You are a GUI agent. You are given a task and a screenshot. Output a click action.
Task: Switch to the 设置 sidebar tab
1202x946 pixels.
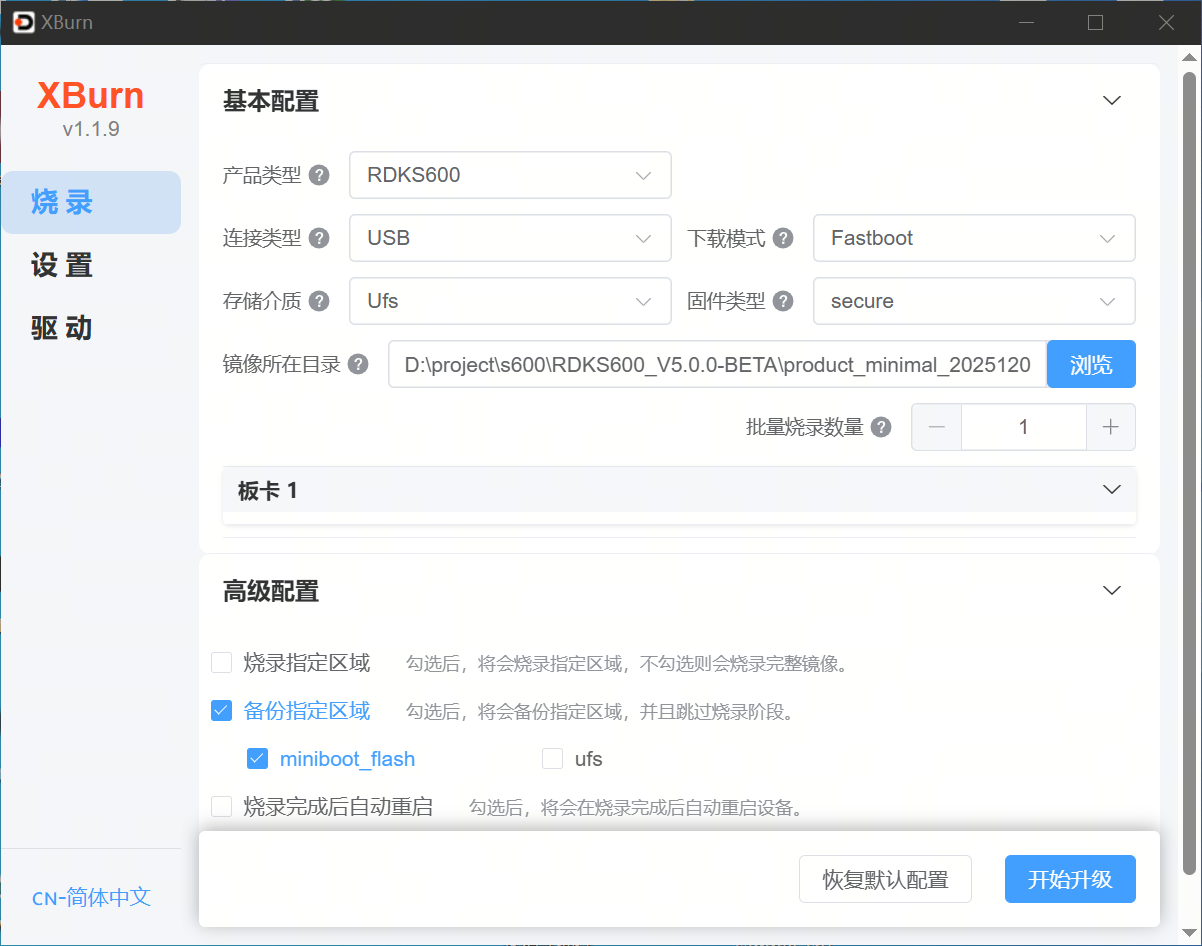(x=62, y=265)
